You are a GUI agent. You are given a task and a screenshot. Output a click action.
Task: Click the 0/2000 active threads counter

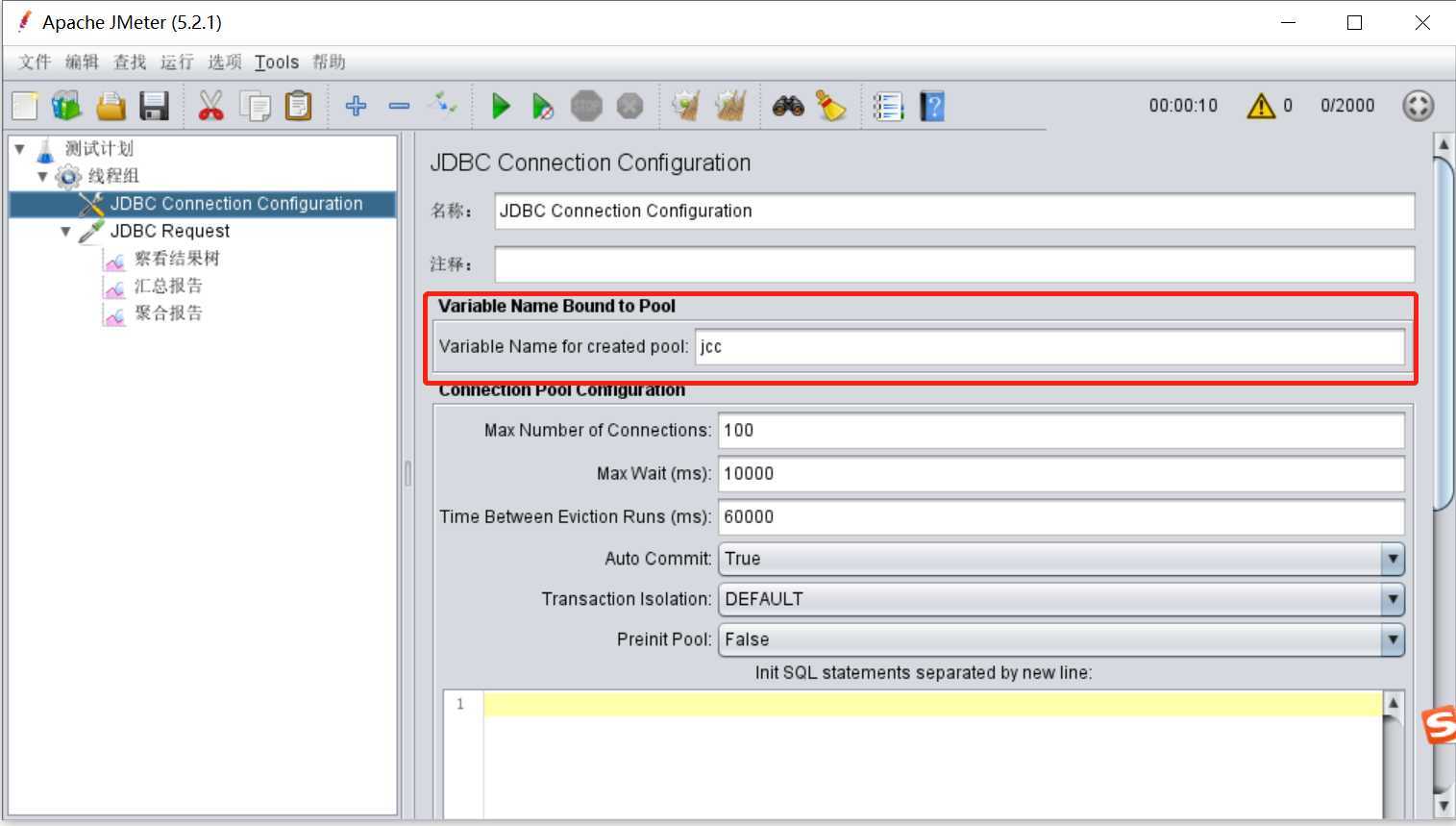pos(1347,106)
